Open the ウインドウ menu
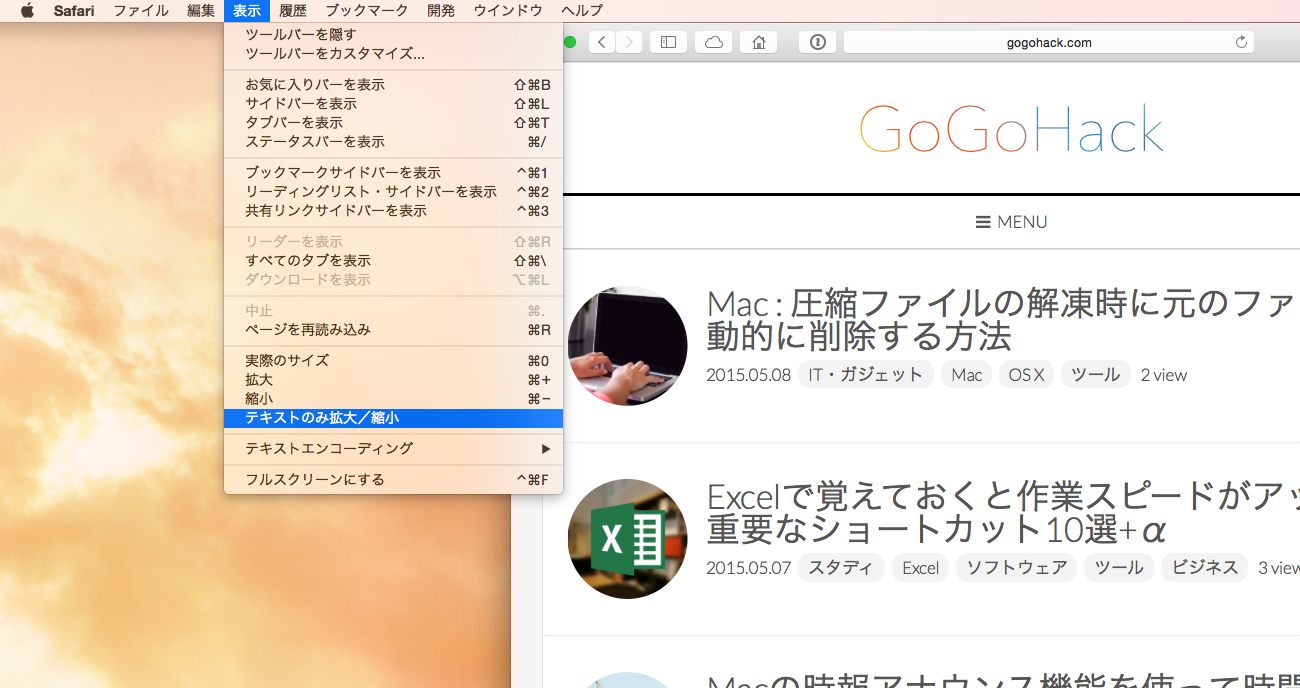This screenshot has height=688, width=1300. tap(508, 11)
